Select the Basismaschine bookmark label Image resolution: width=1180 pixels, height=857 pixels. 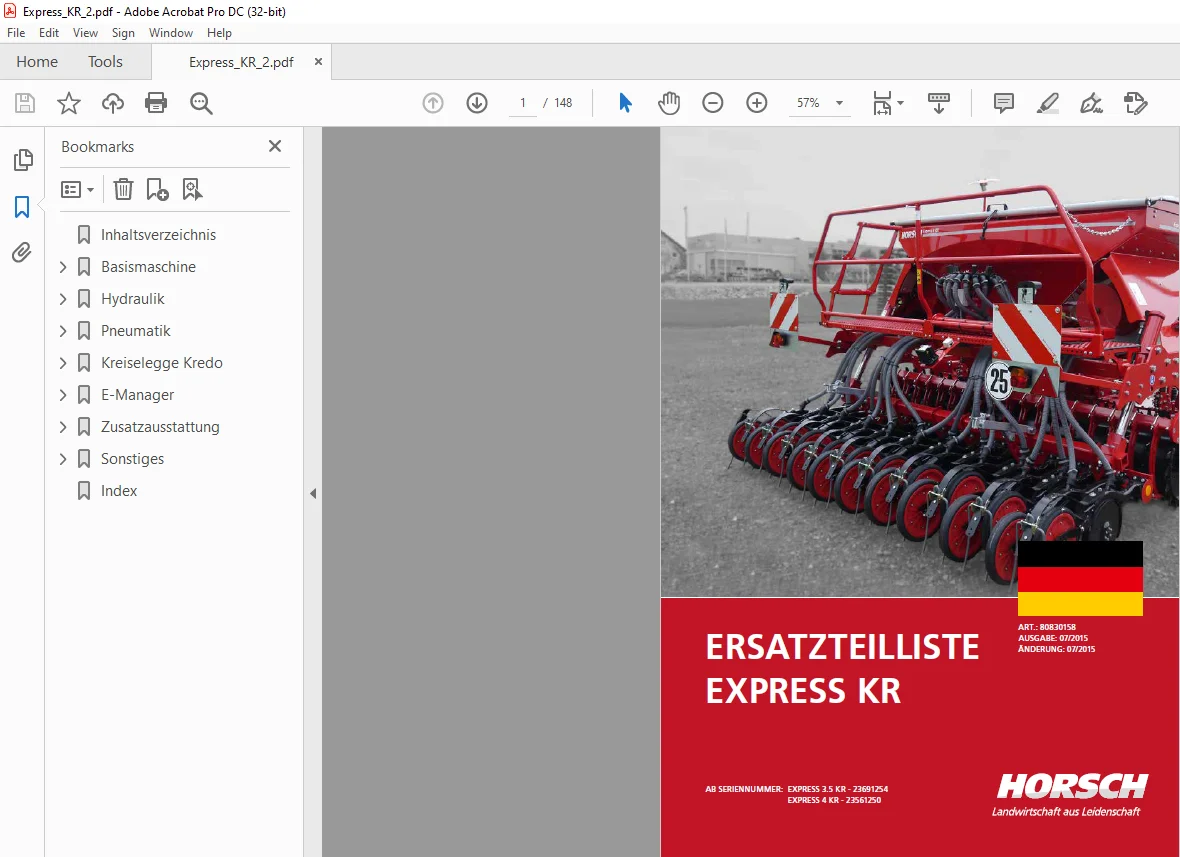tap(148, 267)
